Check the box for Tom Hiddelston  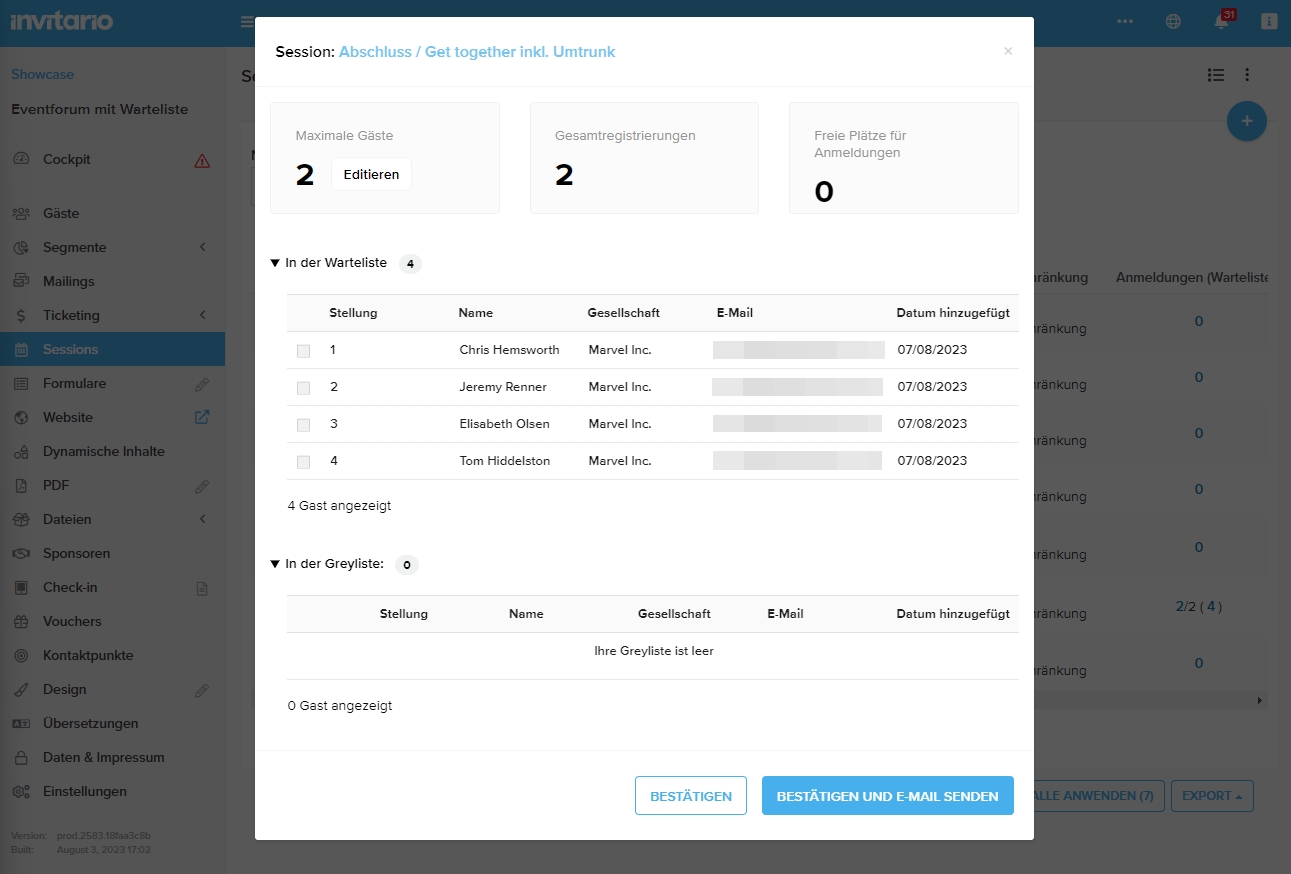click(304, 462)
